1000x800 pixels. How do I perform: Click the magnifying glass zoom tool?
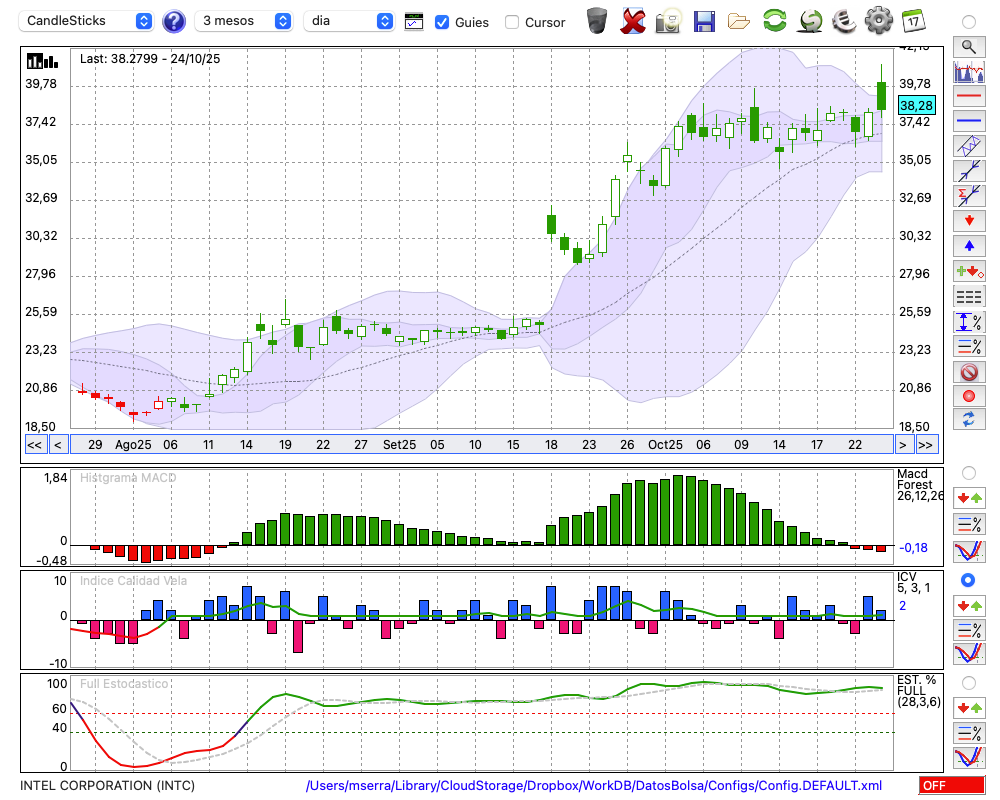click(x=968, y=46)
